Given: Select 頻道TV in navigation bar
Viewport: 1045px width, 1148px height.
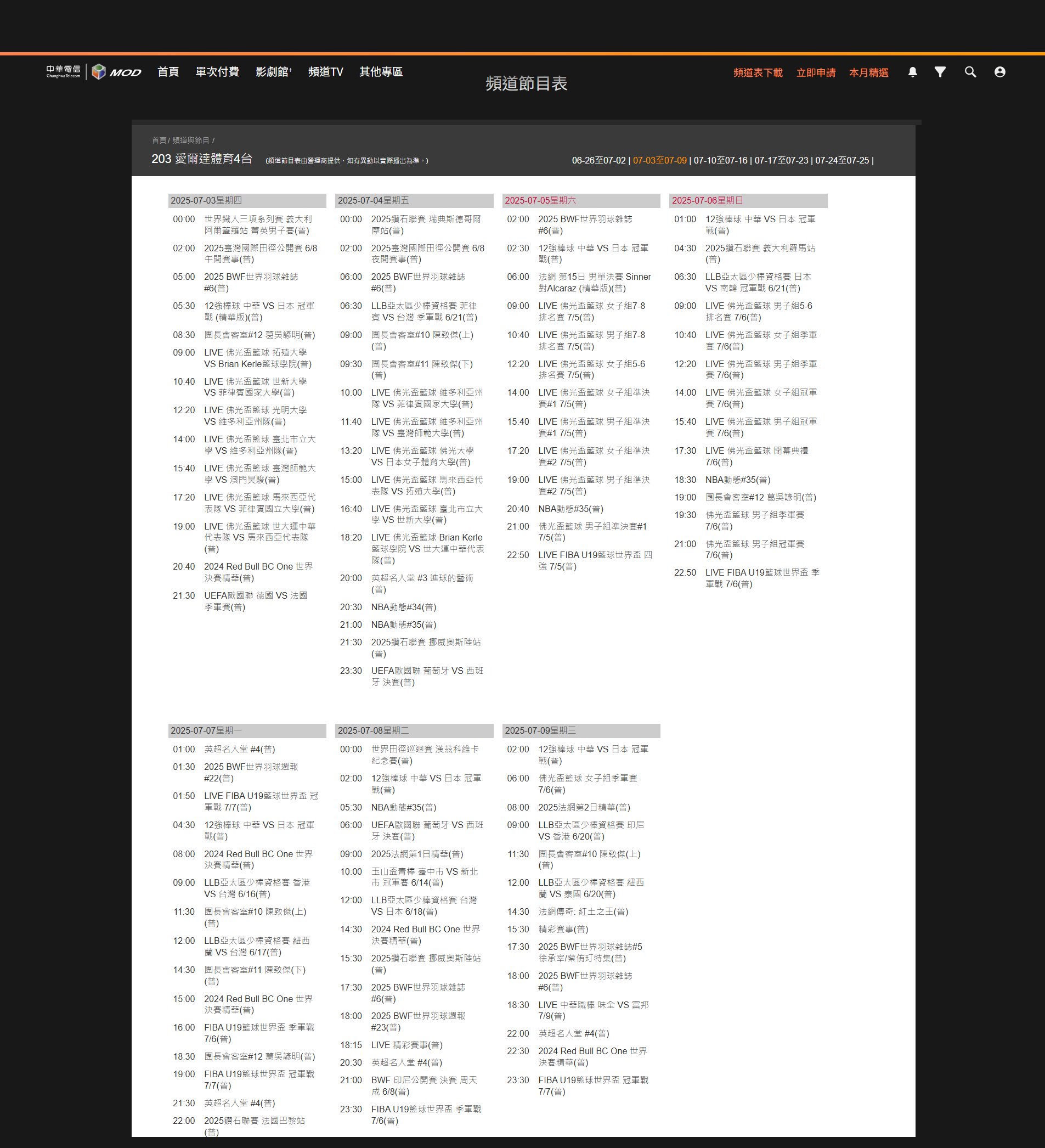Looking at the screenshot, I should [x=325, y=72].
